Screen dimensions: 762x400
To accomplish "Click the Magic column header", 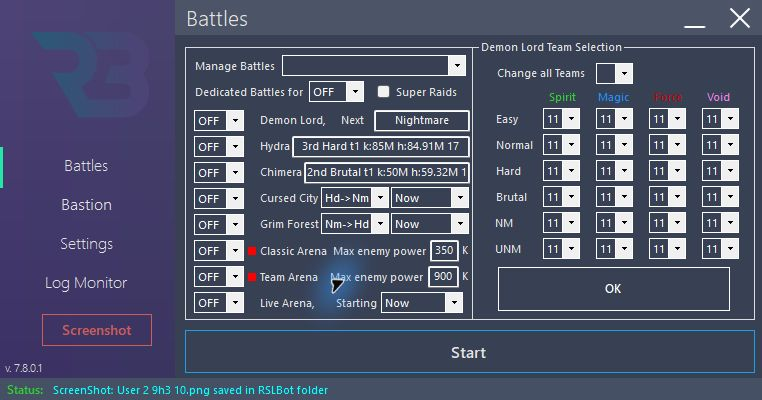I will 613,97.
